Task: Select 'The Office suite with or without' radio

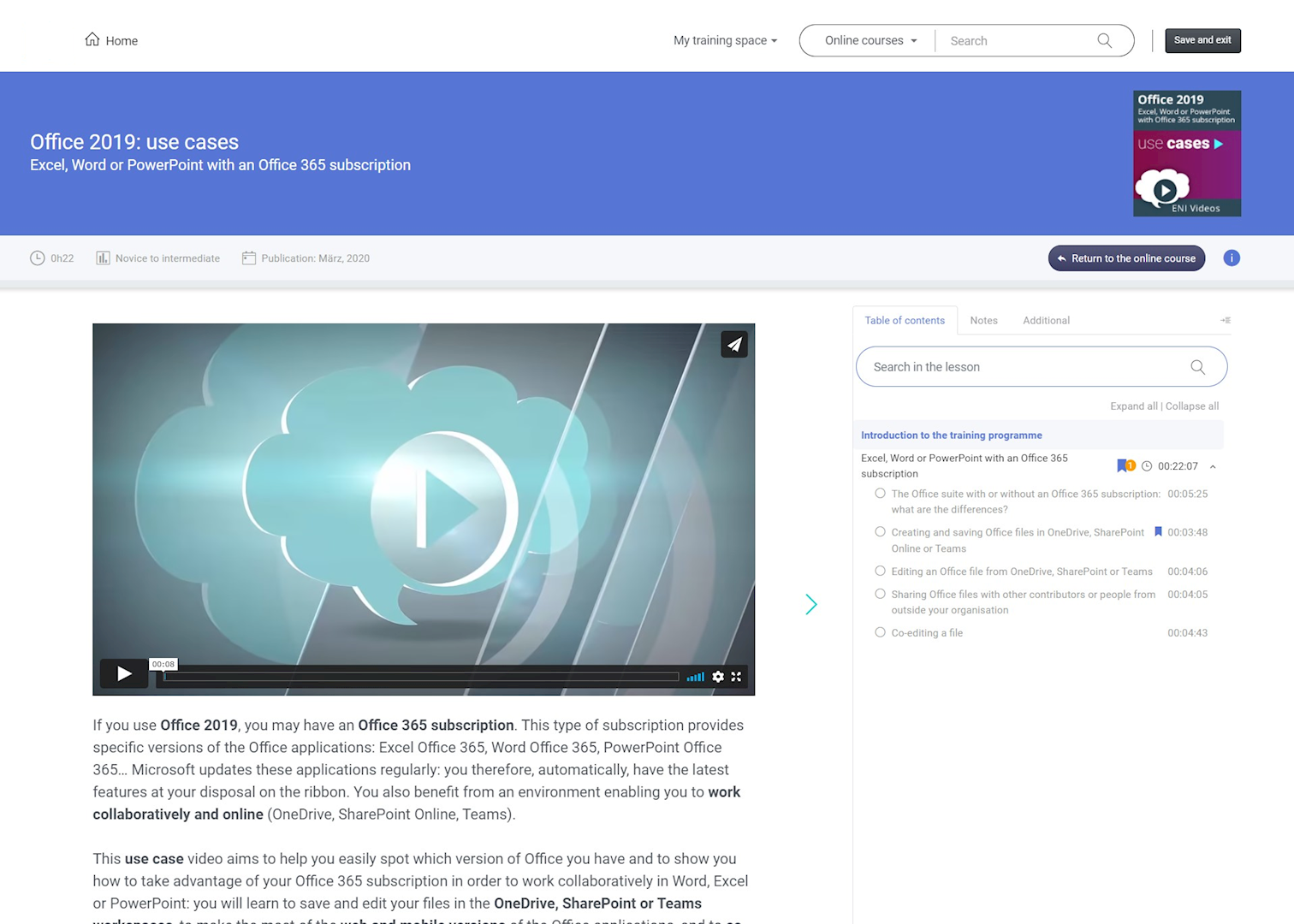Action: [x=880, y=494]
